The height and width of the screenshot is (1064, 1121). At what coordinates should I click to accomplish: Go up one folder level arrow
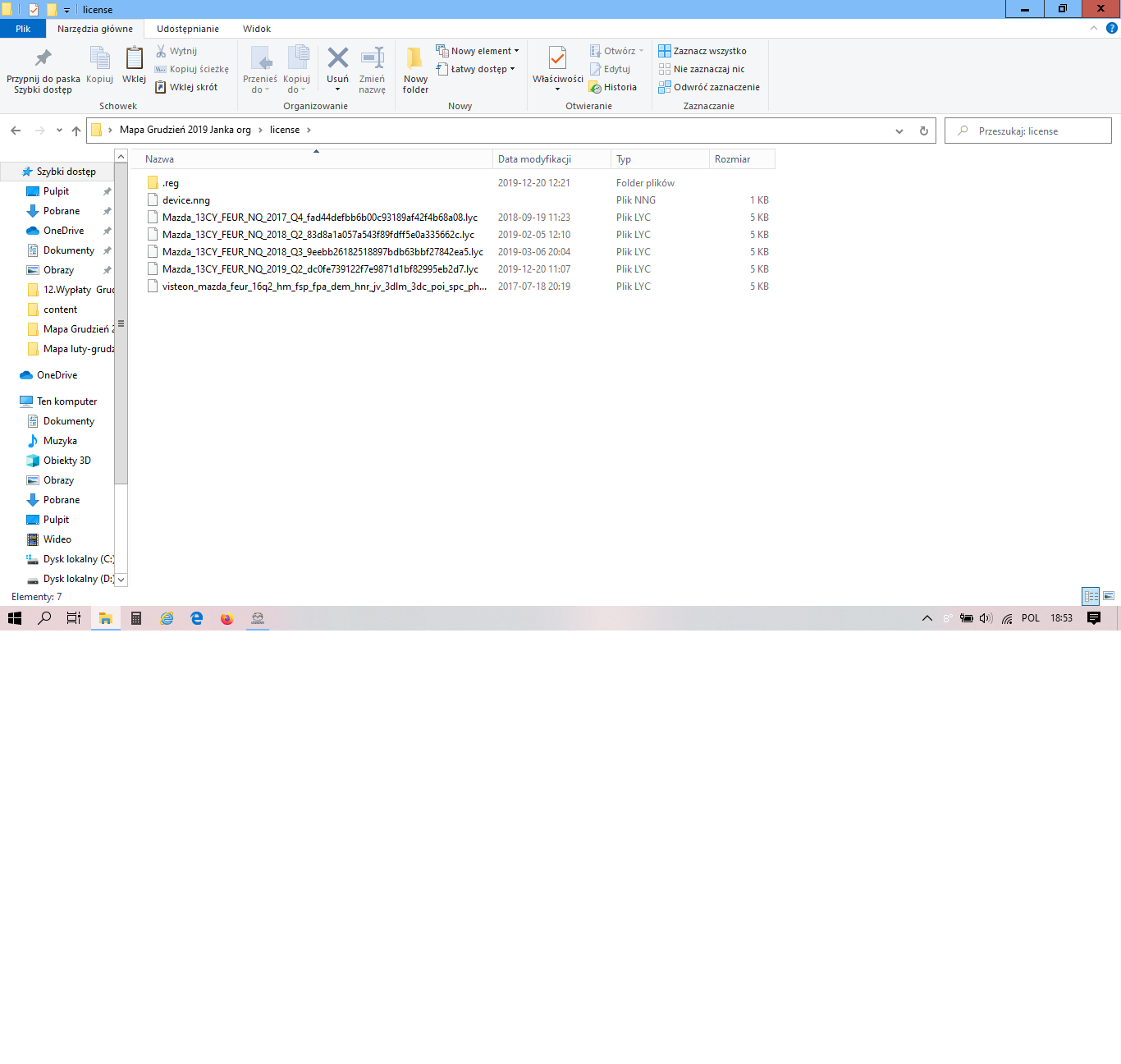tap(76, 131)
